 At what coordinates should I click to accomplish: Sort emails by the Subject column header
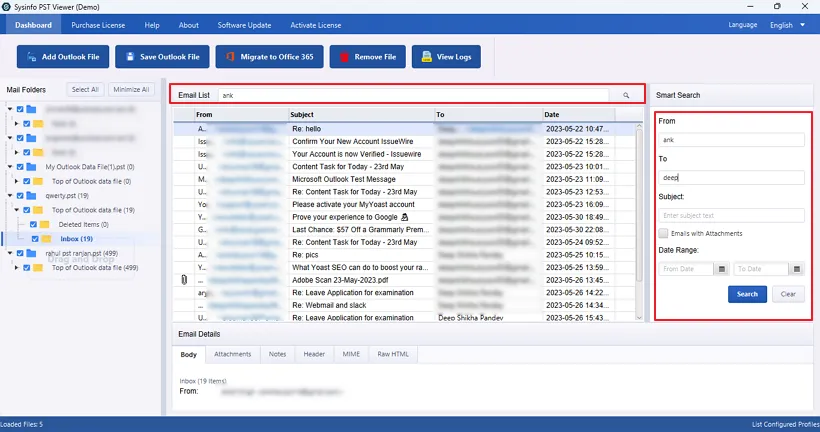pos(362,115)
